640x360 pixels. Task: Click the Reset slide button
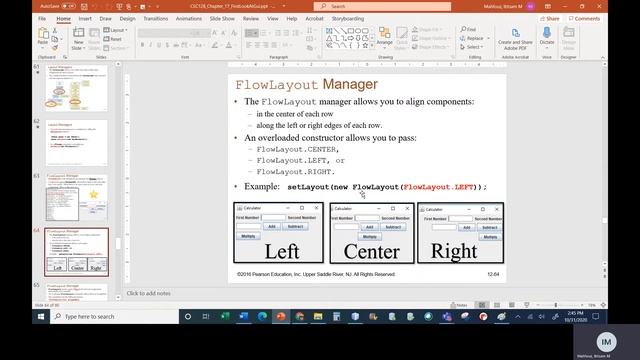pyautogui.click(x=113, y=39)
